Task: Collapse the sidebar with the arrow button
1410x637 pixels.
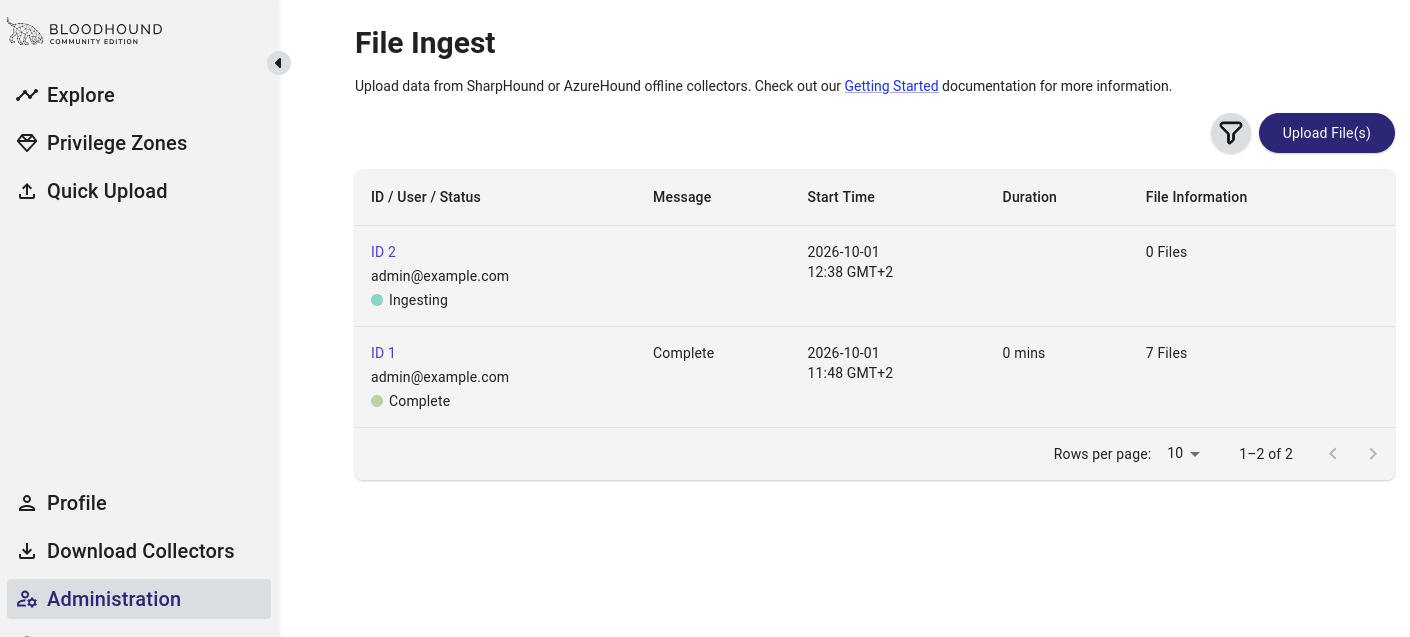Action: point(279,63)
